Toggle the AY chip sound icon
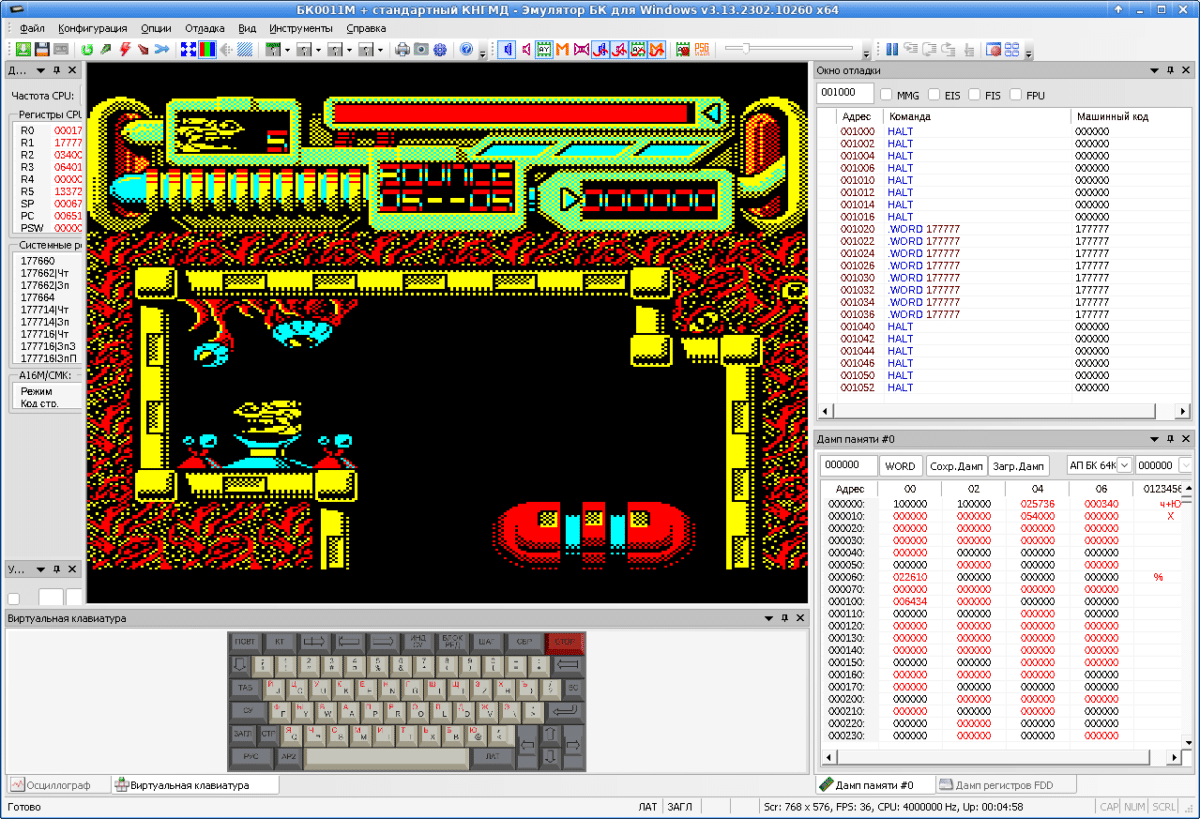1200x819 pixels. click(x=544, y=49)
